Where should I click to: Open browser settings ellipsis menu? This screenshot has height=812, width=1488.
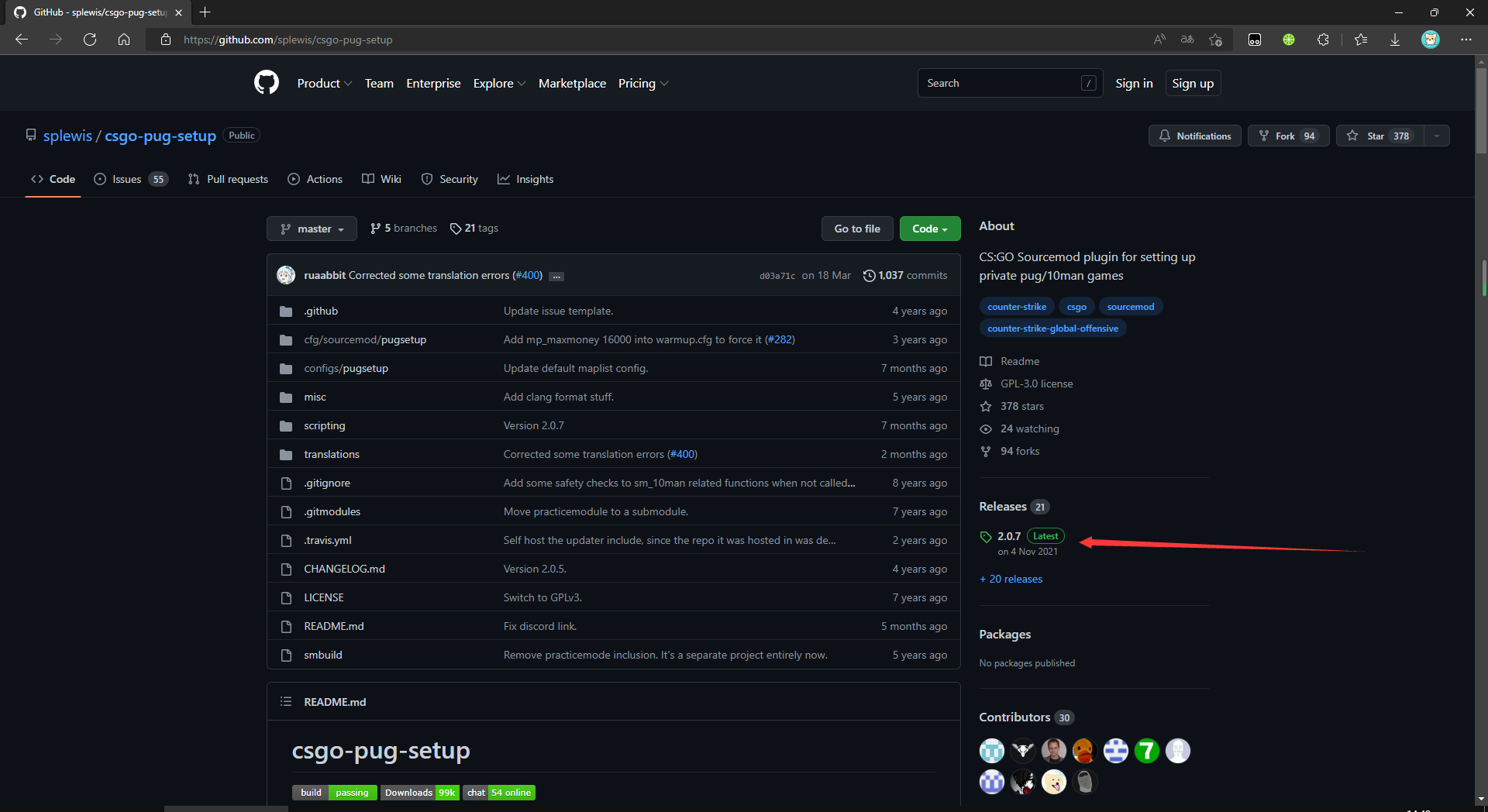pos(1466,40)
